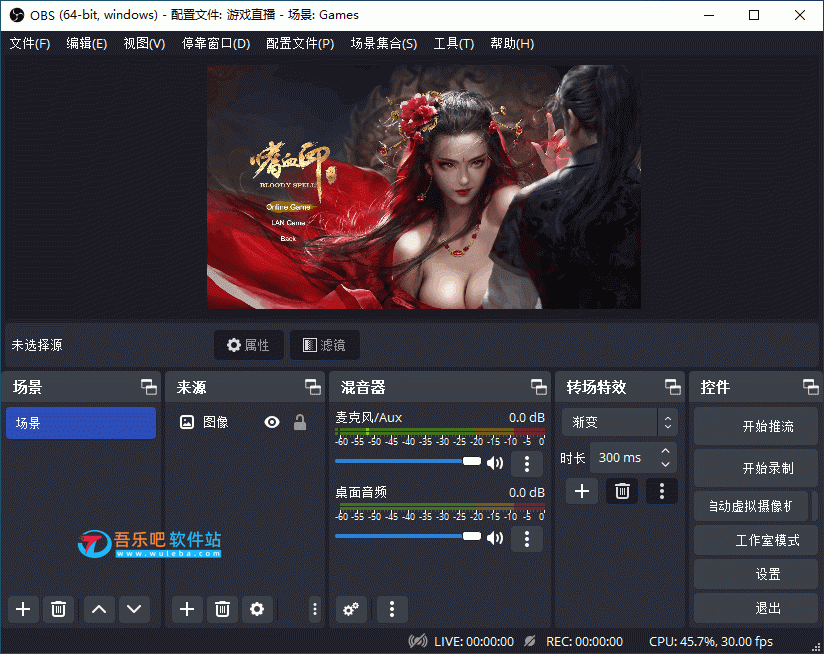
Task: Click the CPU: 45.7%, 30.00 fps status
Action: pos(710,641)
